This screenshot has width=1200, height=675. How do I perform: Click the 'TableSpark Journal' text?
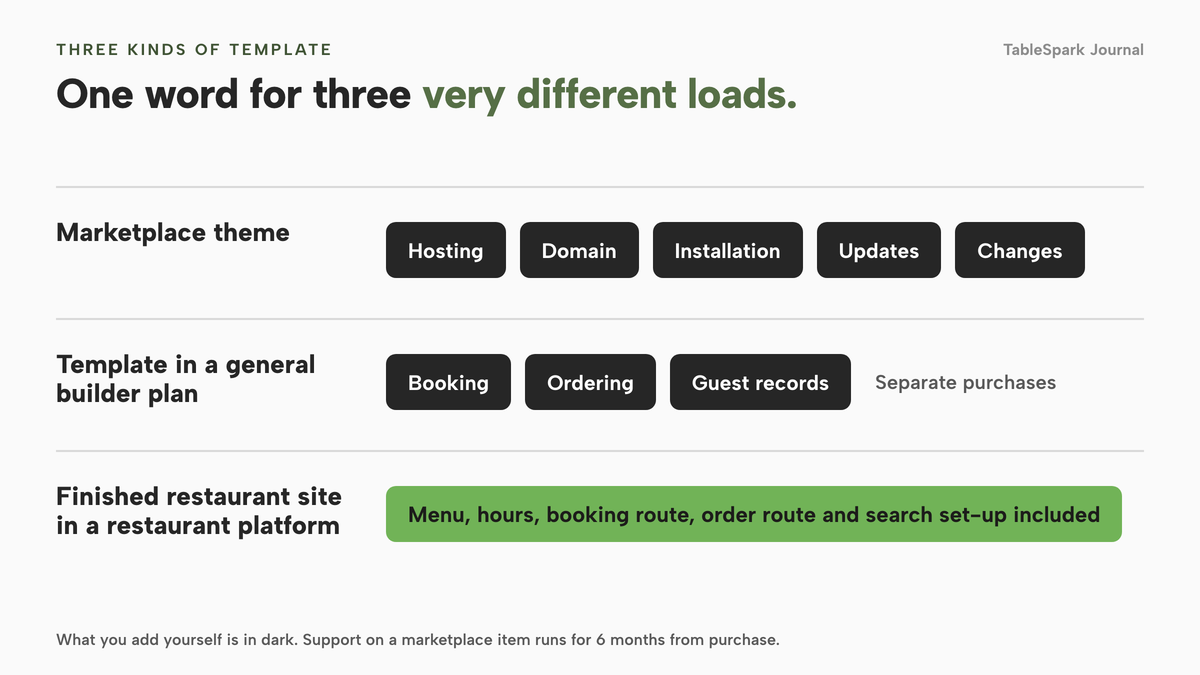pos(1073,50)
